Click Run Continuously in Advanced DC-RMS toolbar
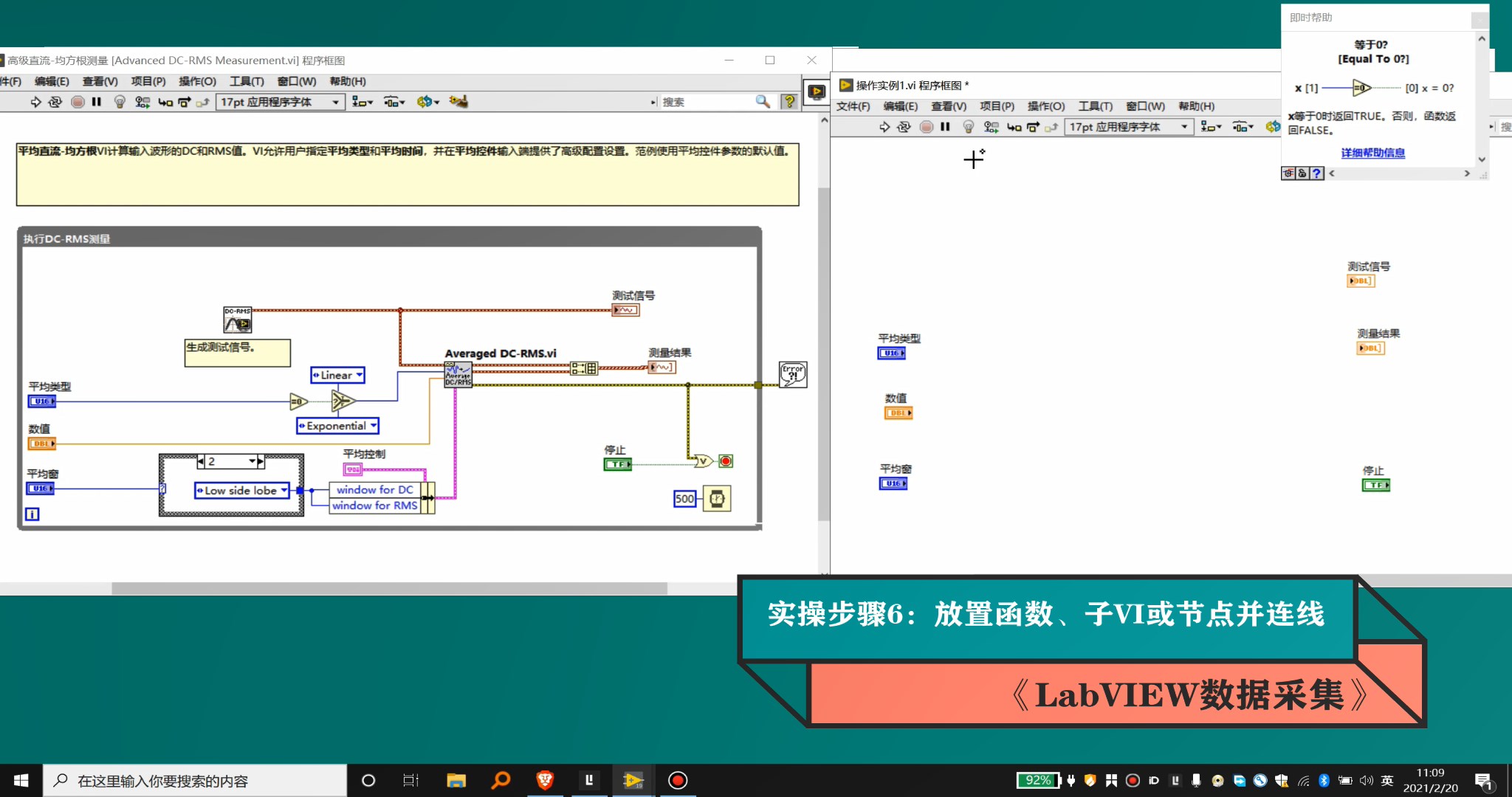The width and height of the screenshot is (1512, 797). coord(55,102)
